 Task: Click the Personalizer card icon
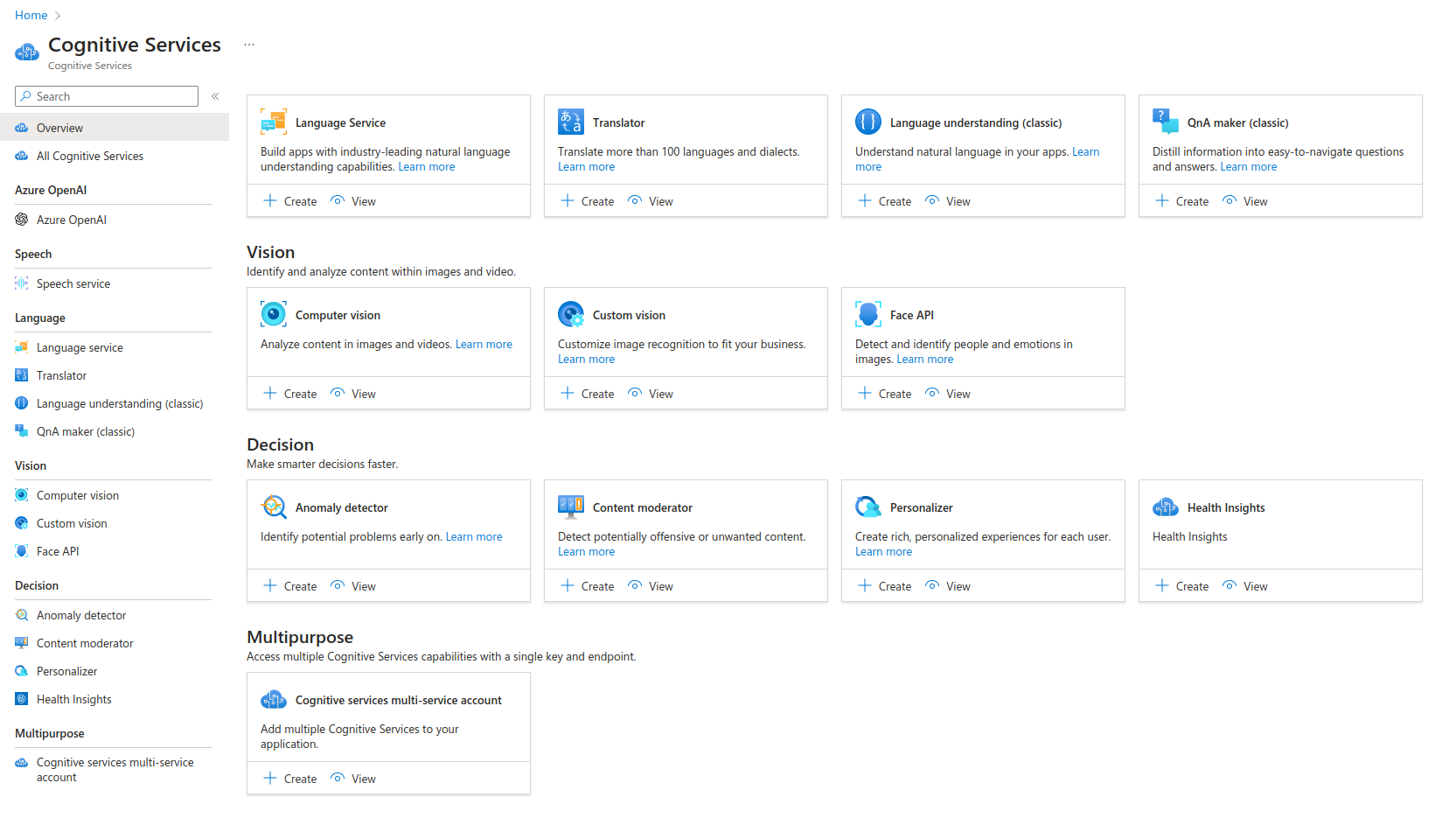[x=868, y=507]
